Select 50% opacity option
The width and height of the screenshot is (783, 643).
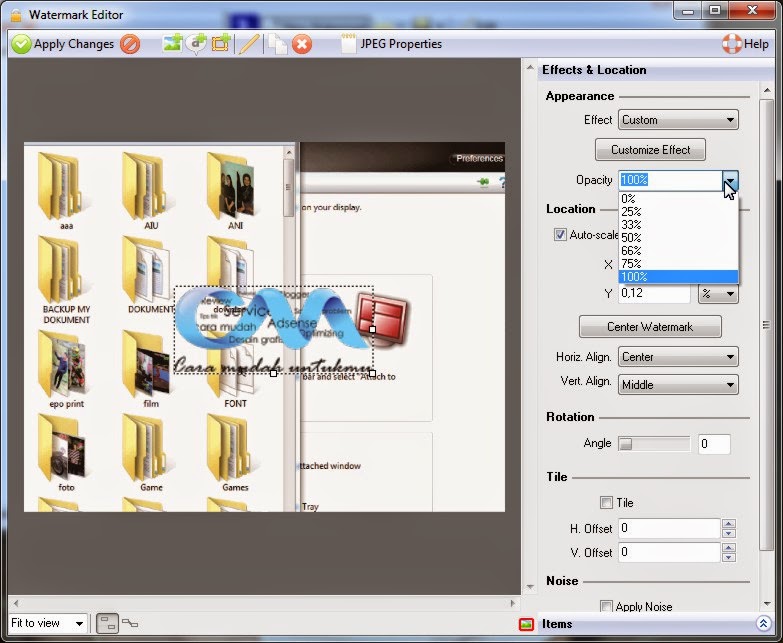[678, 238]
